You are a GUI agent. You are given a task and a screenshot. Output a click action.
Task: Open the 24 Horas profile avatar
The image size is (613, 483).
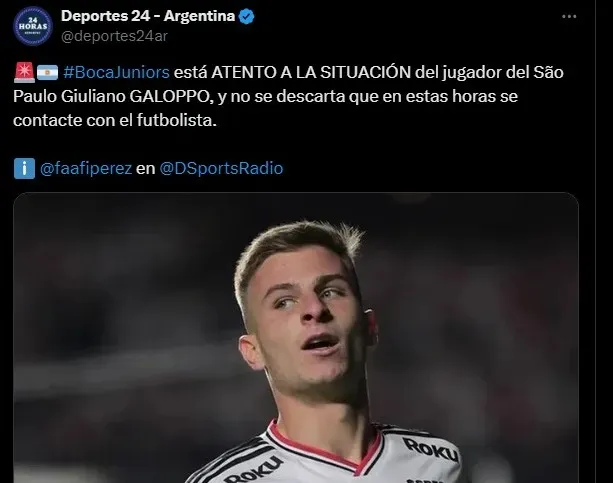coord(33,26)
